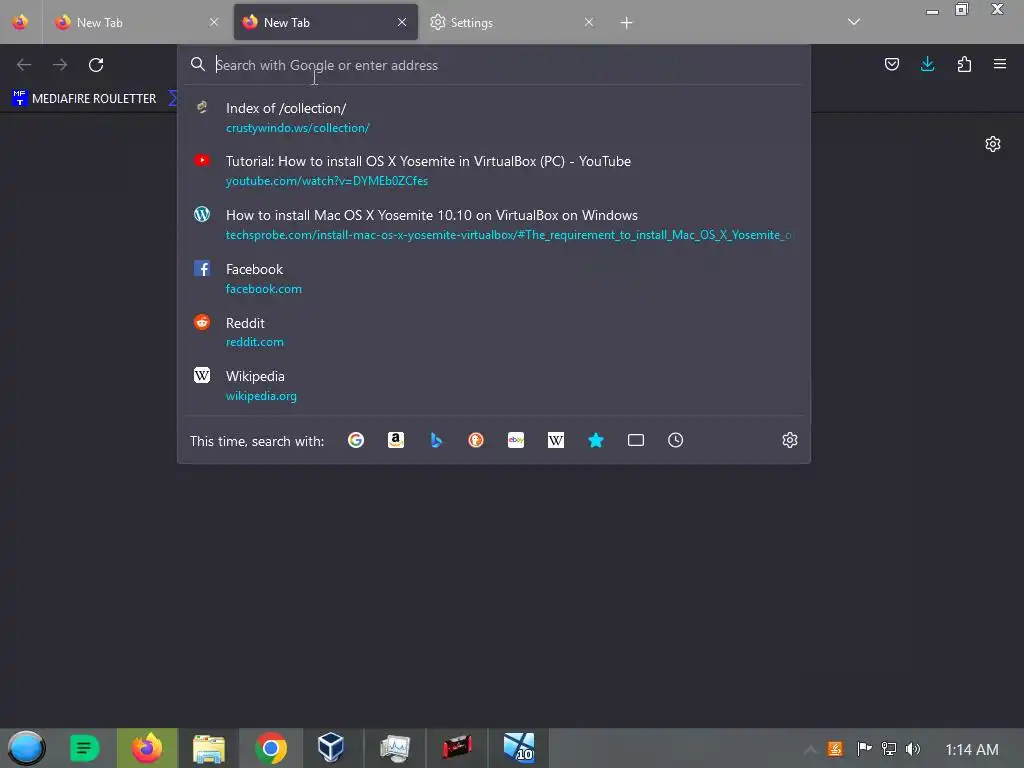The image size is (1024, 768).
Task: Search this time with eBay icon
Action: pyautogui.click(x=516, y=440)
